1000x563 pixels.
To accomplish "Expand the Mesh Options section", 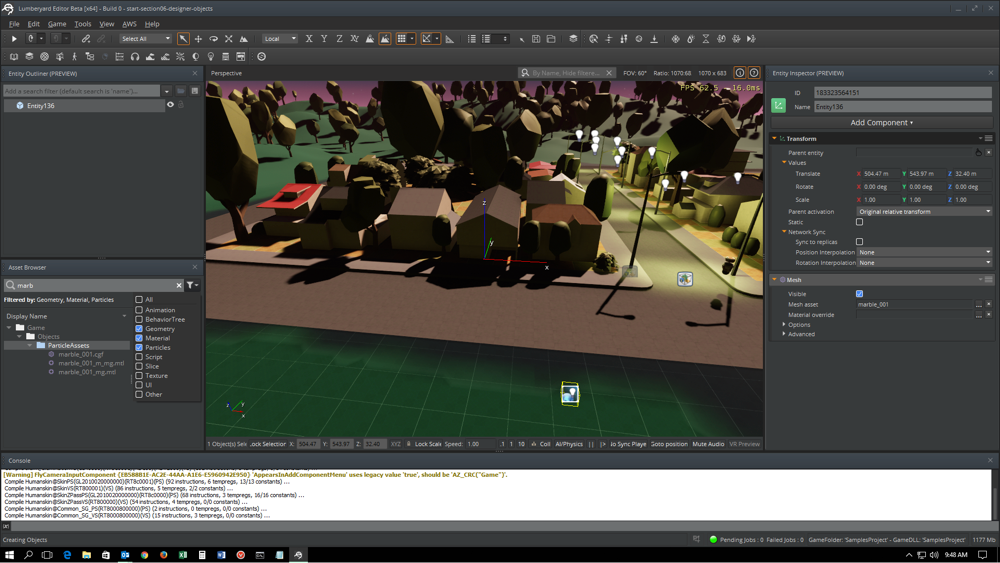I will pyautogui.click(x=784, y=325).
